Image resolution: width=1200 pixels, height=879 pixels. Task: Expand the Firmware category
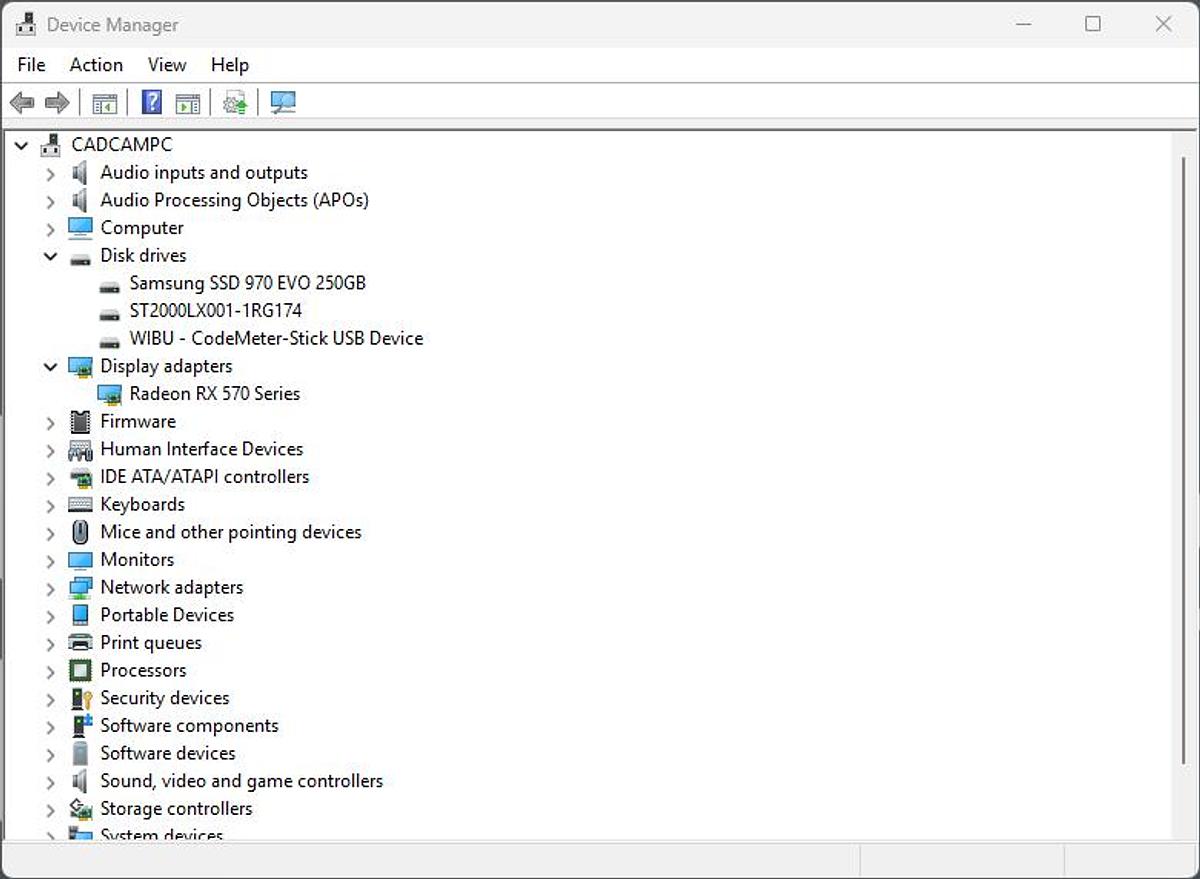(x=50, y=423)
